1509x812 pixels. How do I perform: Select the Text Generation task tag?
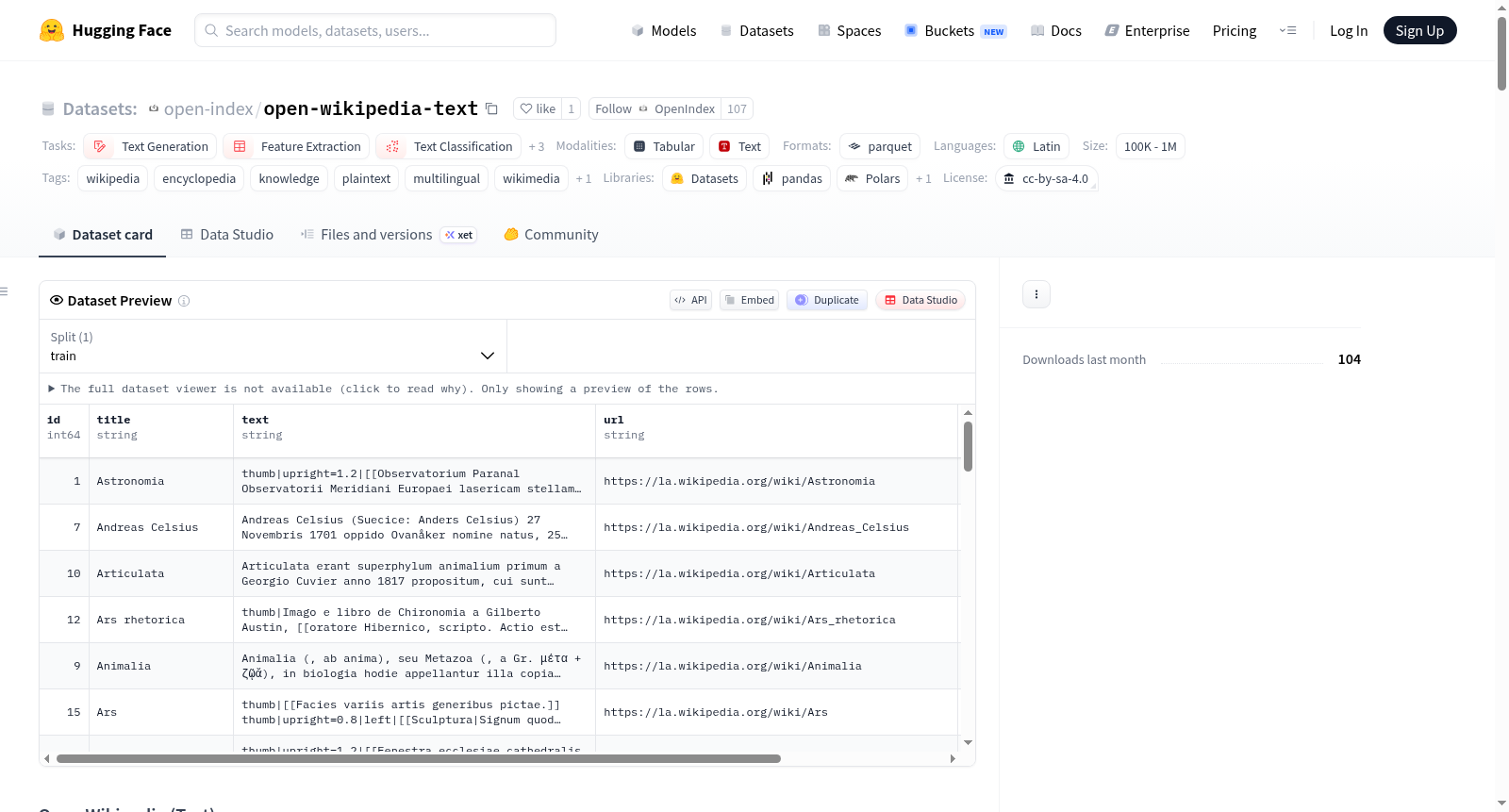[150, 146]
